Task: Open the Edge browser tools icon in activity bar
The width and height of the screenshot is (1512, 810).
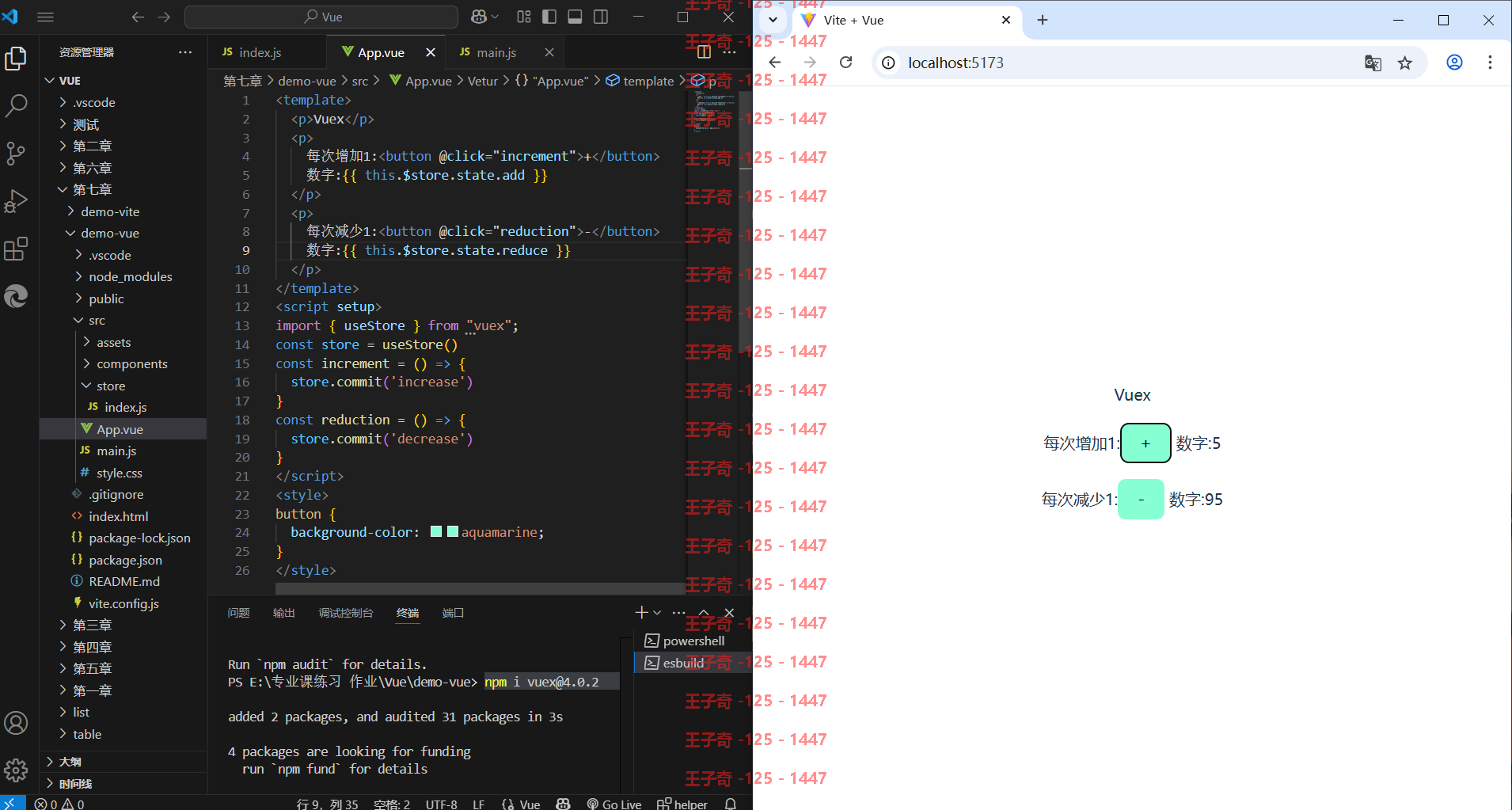Action: tap(16, 296)
